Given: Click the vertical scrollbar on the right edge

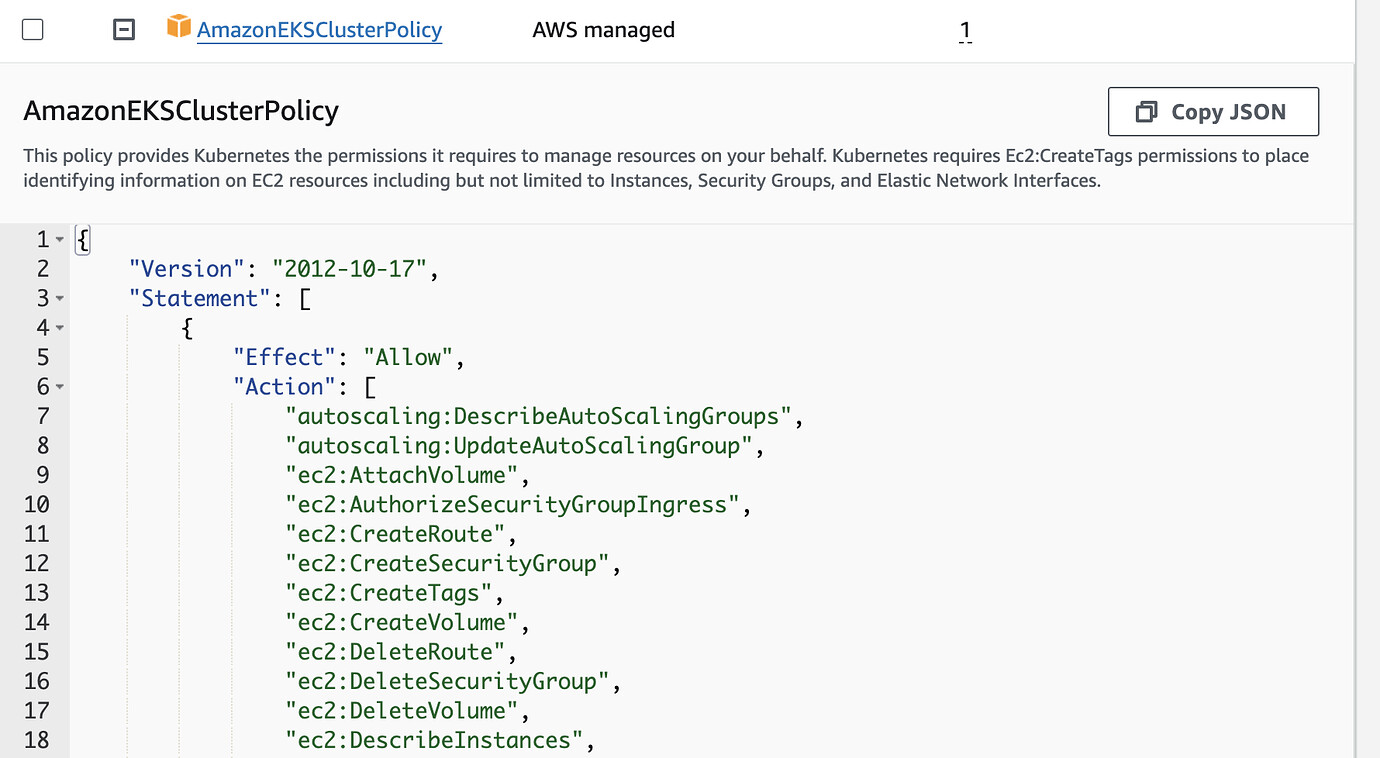Looking at the screenshot, I should pos(1366,400).
